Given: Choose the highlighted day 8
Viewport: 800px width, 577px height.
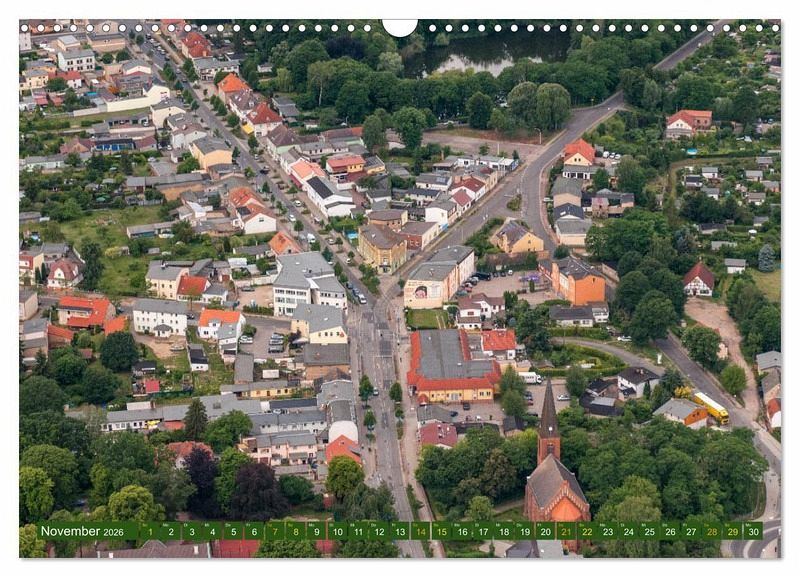Looking at the screenshot, I should click(x=296, y=531).
